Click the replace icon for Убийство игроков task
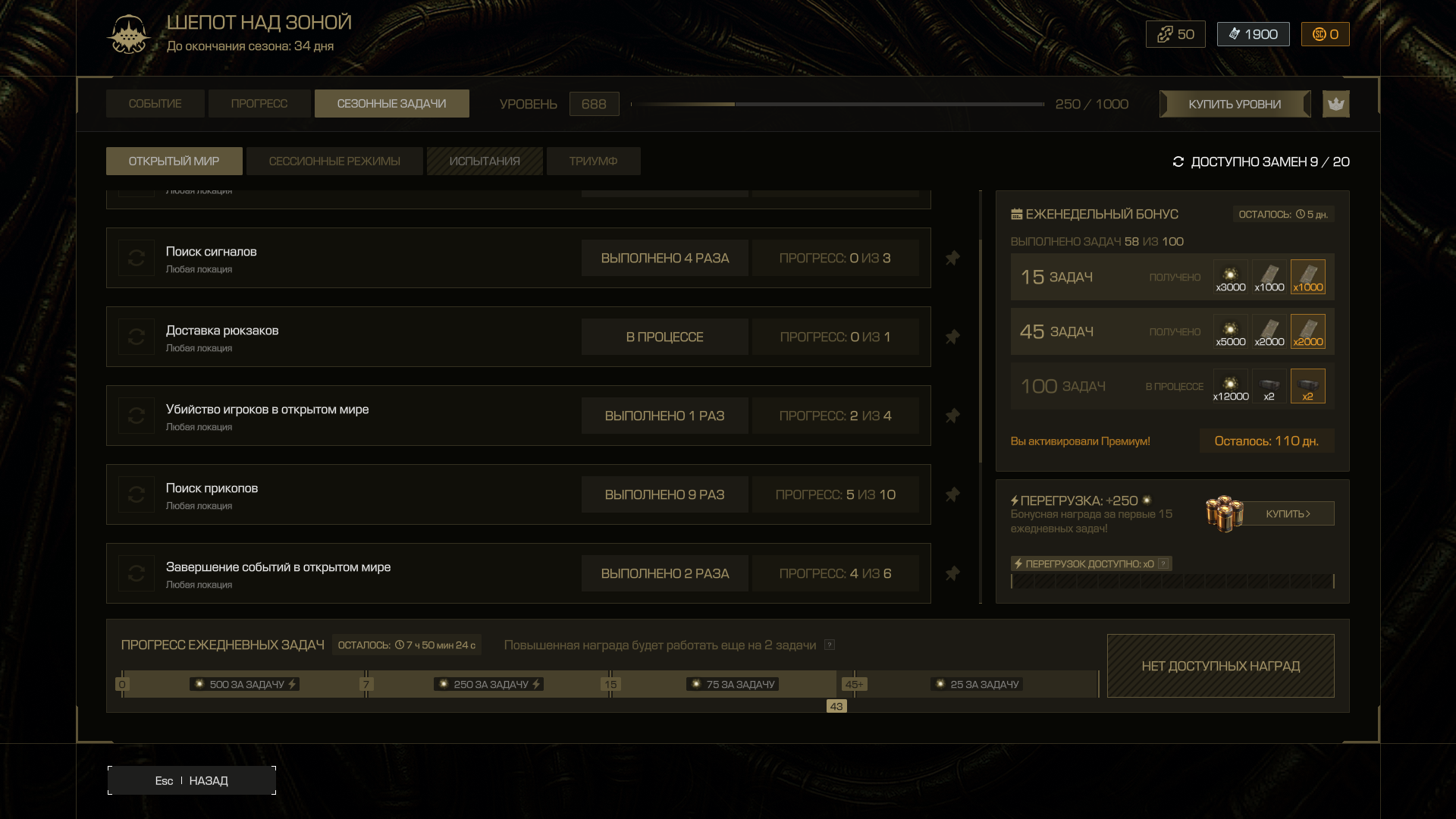The height and width of the screenshot is (819, 1456). tap(136, 416)
